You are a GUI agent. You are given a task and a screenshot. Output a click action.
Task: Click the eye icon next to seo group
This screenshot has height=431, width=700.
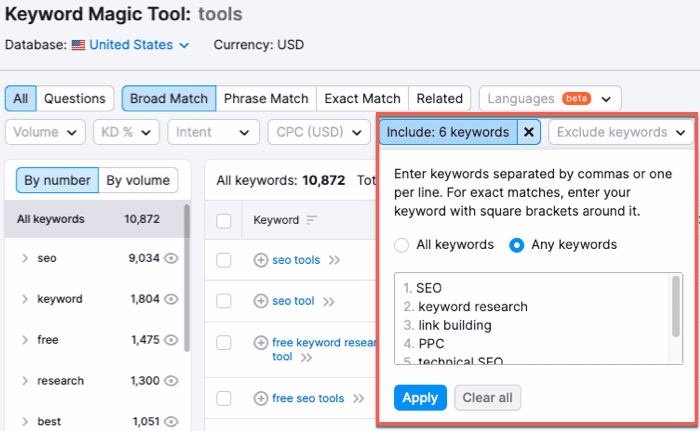pos(171,258)
